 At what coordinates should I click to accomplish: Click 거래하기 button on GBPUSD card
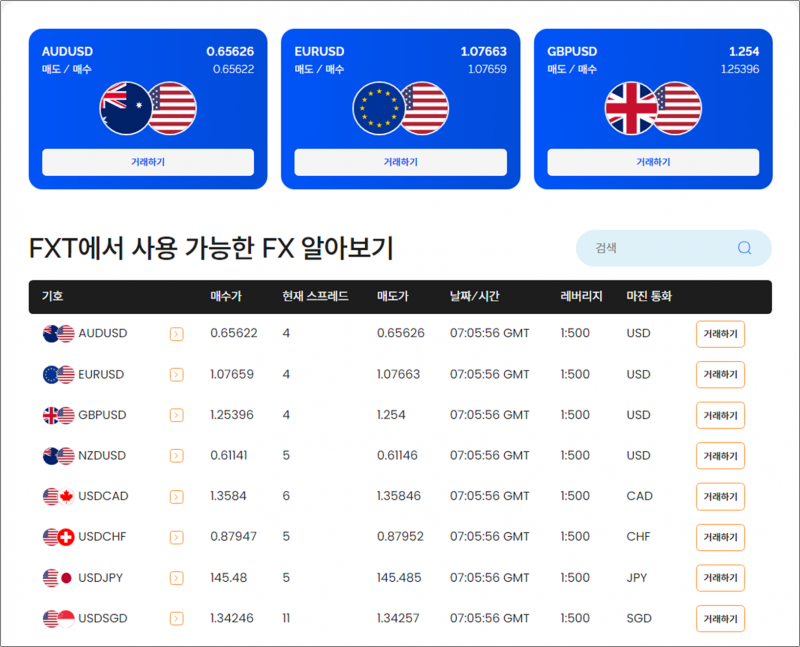653,162
